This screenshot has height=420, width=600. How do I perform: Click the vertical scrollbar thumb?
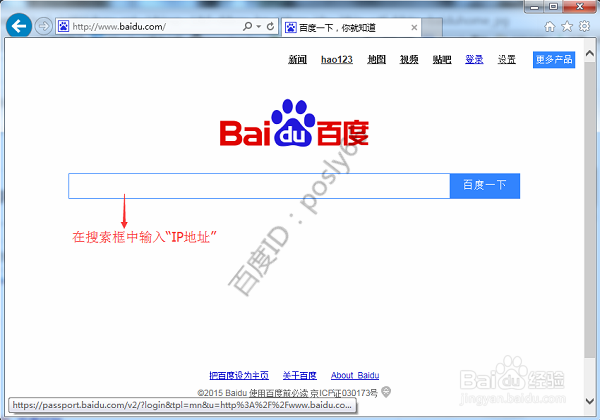pos(590,209)
